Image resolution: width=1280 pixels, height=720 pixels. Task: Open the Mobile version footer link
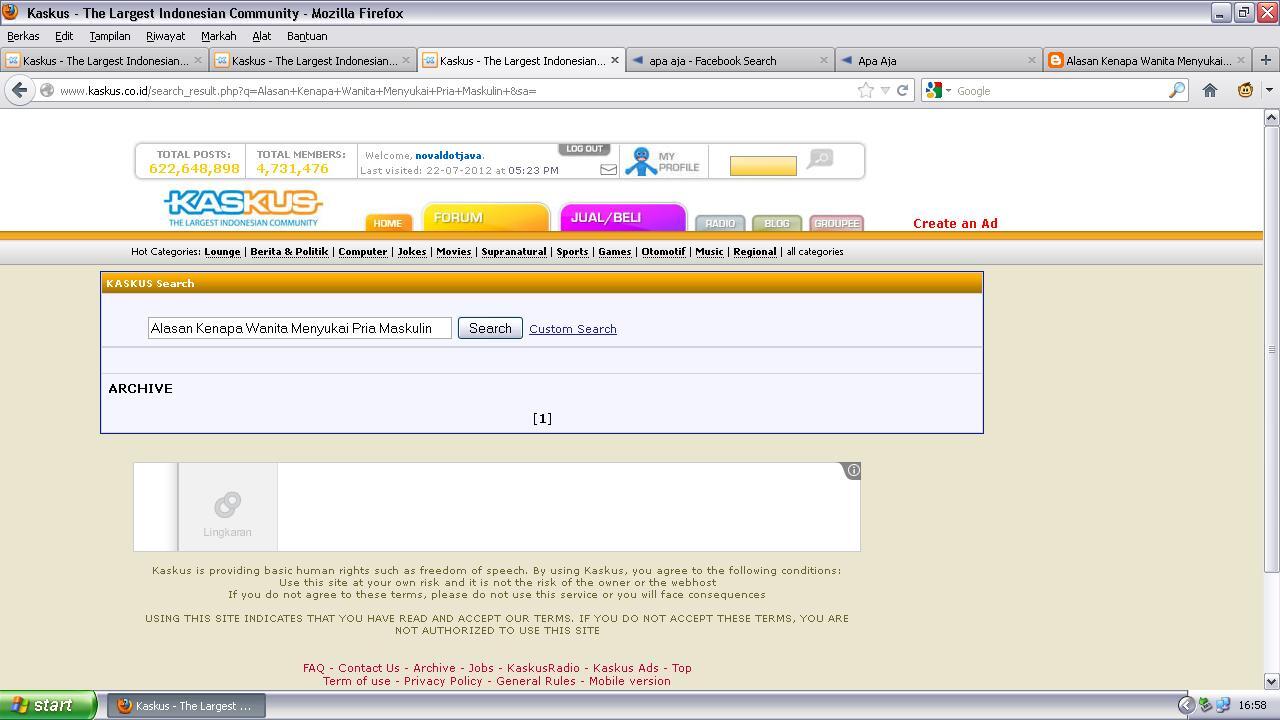[629, 681]
